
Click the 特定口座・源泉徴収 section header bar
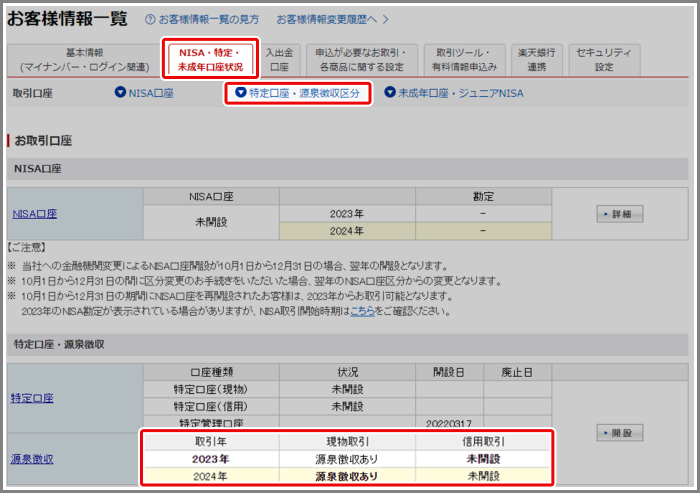[x=347, y=344]
